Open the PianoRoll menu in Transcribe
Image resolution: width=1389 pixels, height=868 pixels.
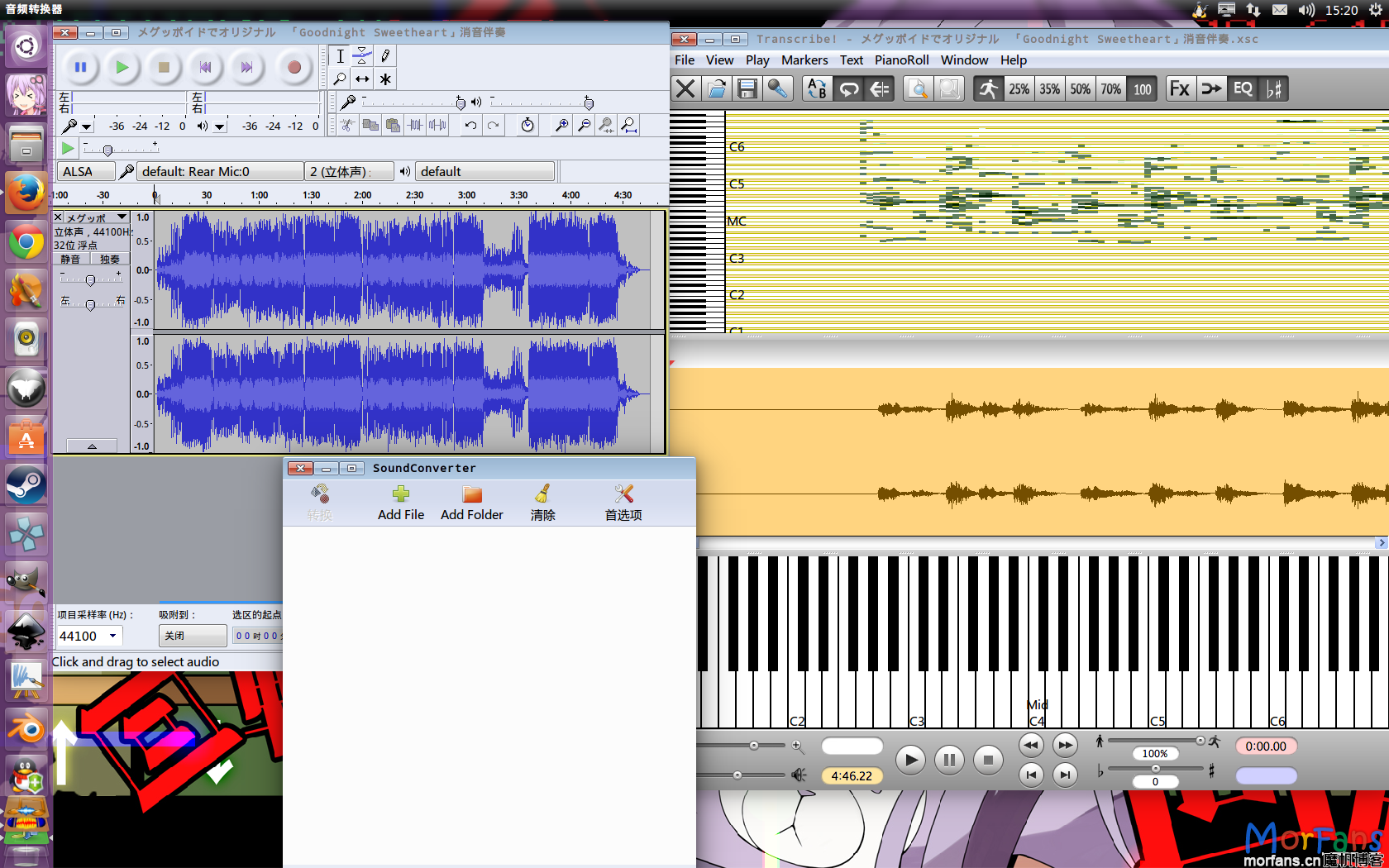[901, 60]
